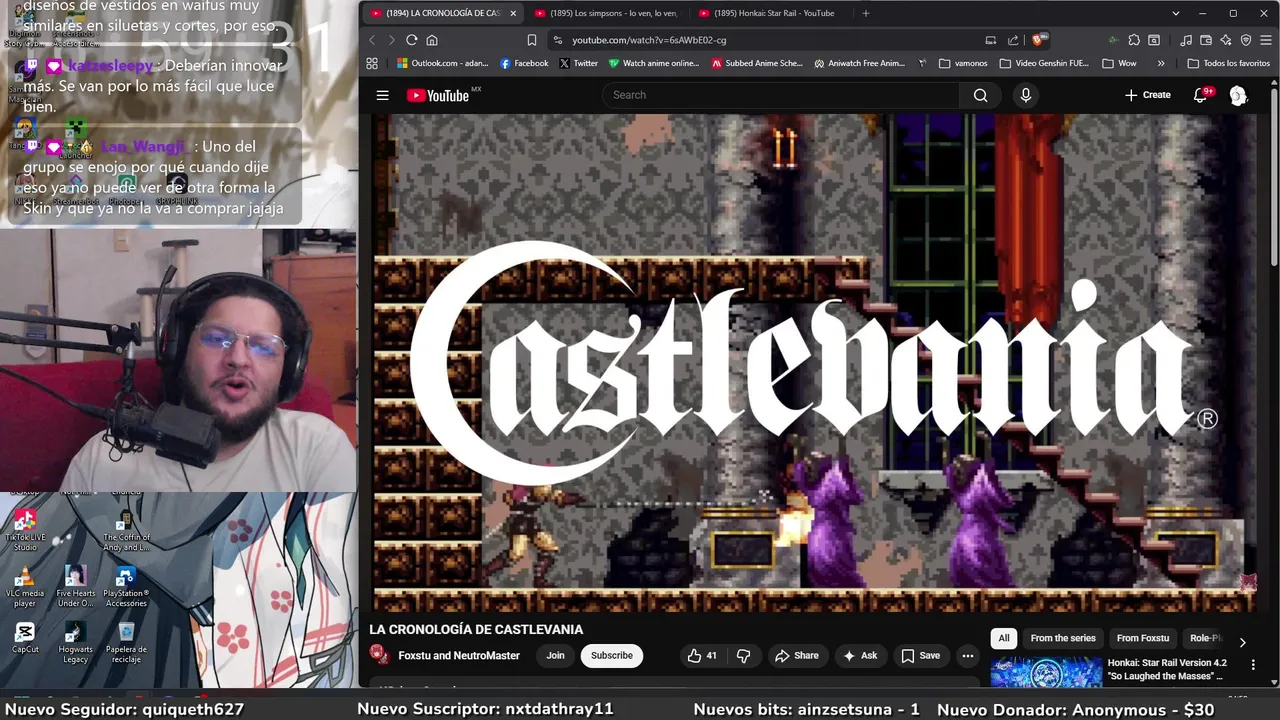Like the Castlevania video

pos(702,656)
